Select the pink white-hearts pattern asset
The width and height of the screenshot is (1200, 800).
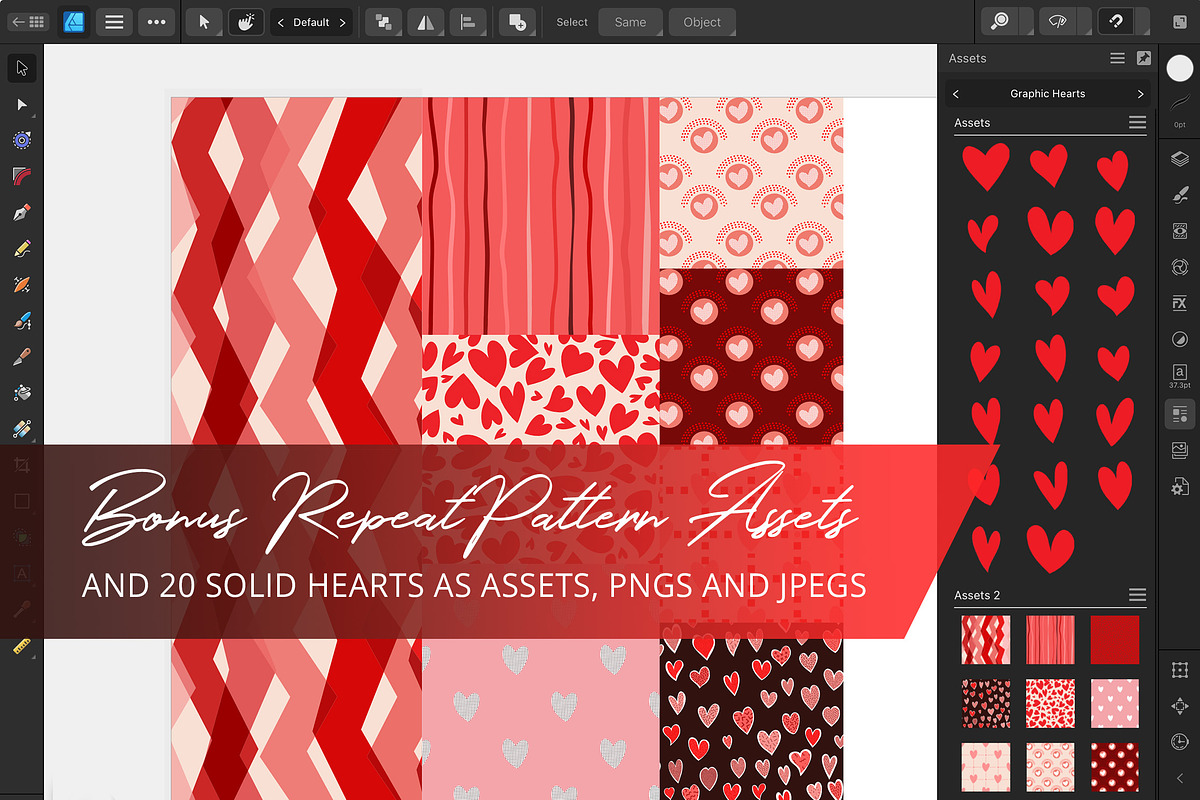click(1114, 704)
